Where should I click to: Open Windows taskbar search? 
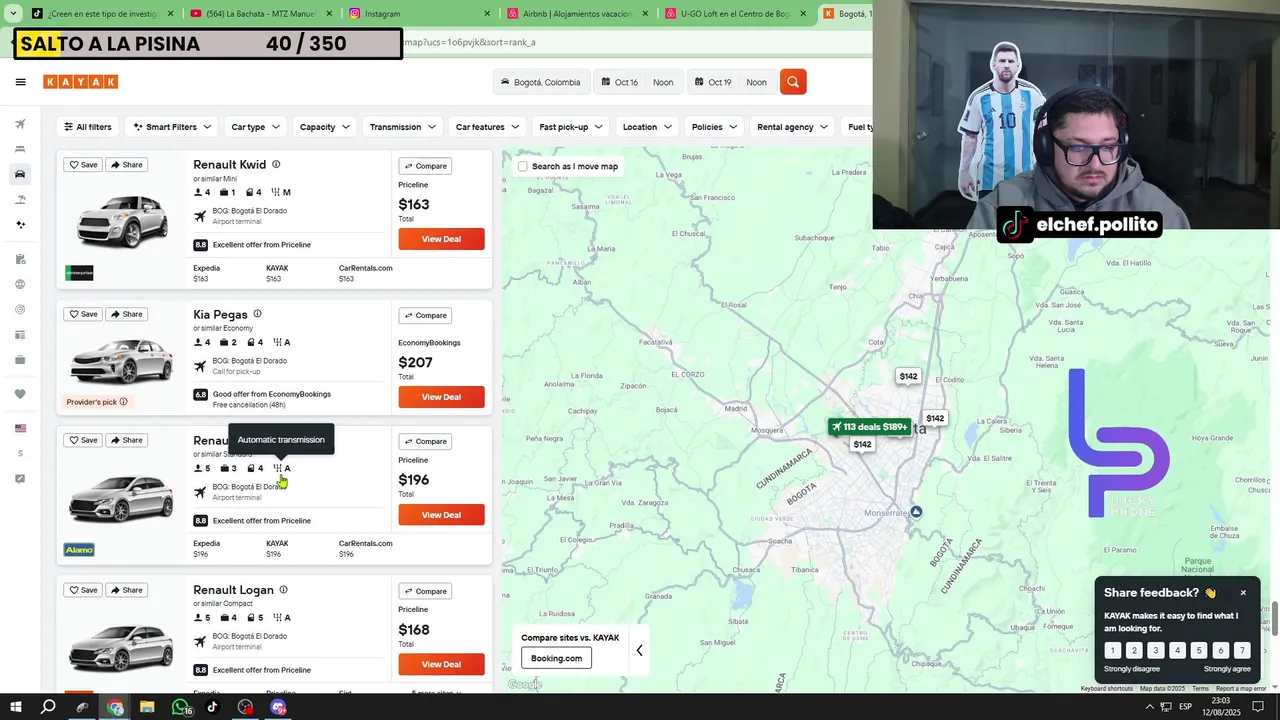click(48, 707)
